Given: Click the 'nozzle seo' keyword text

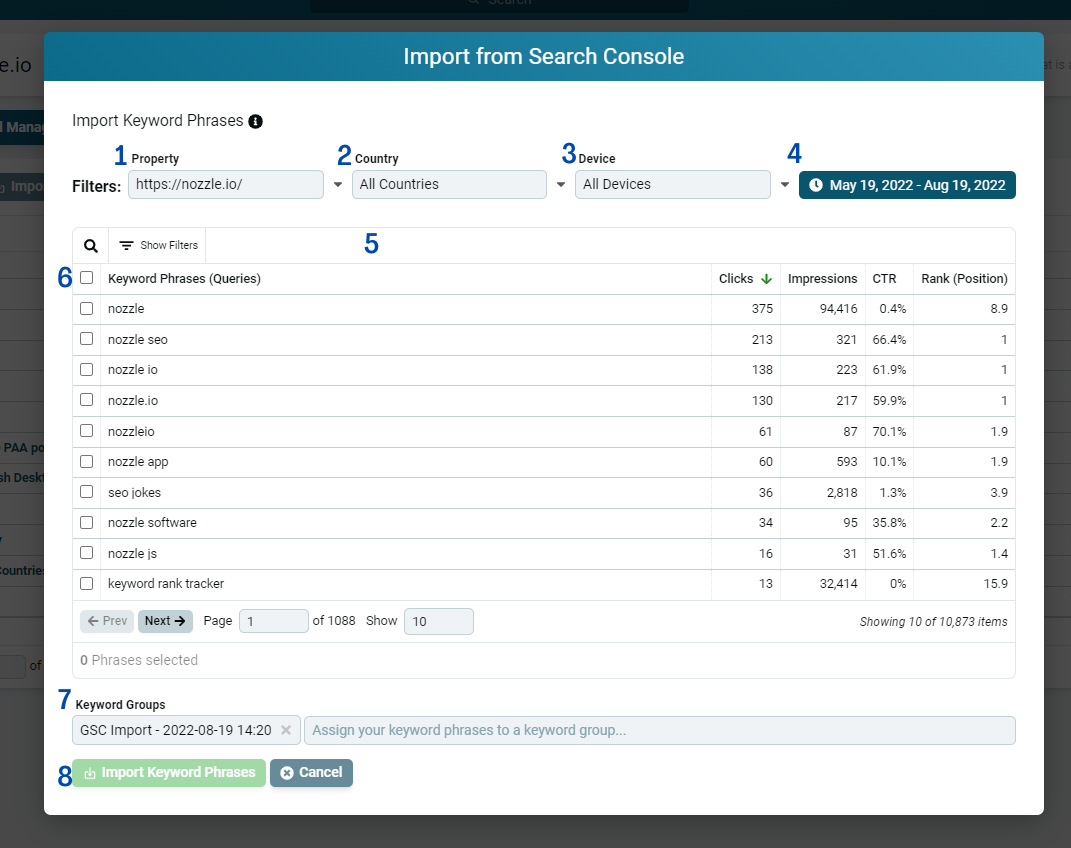Looking at the screenshot, I should 137,340.
